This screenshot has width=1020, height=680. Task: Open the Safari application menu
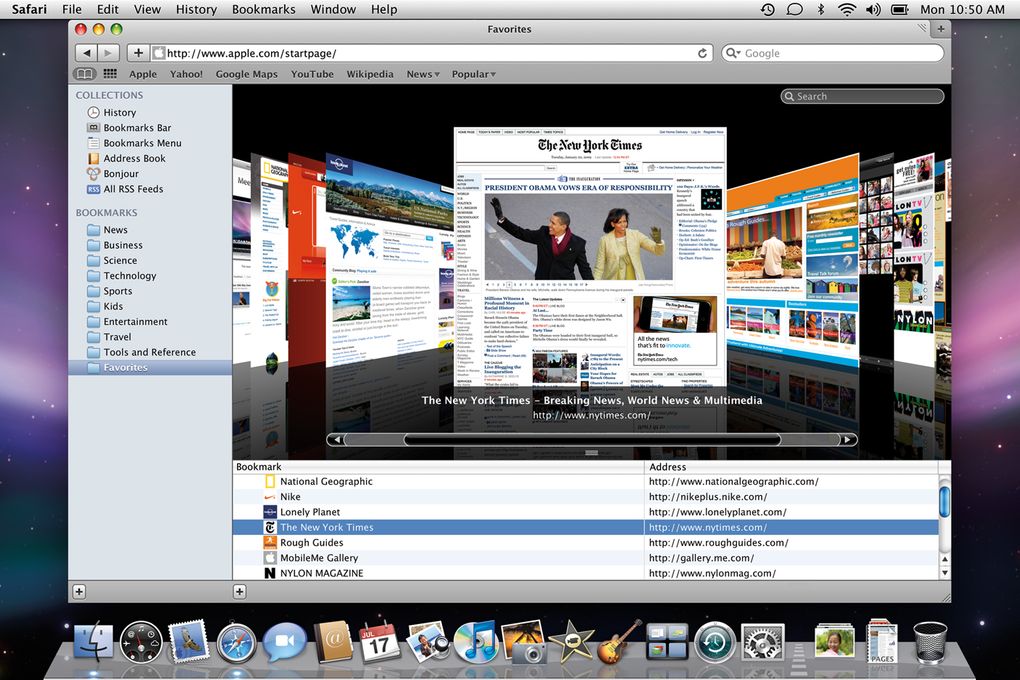click(29, 9)
